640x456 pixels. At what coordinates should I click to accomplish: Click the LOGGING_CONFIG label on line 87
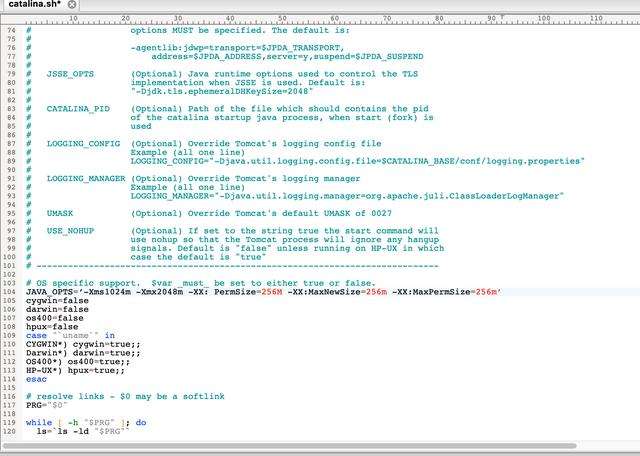pos(83,144)
